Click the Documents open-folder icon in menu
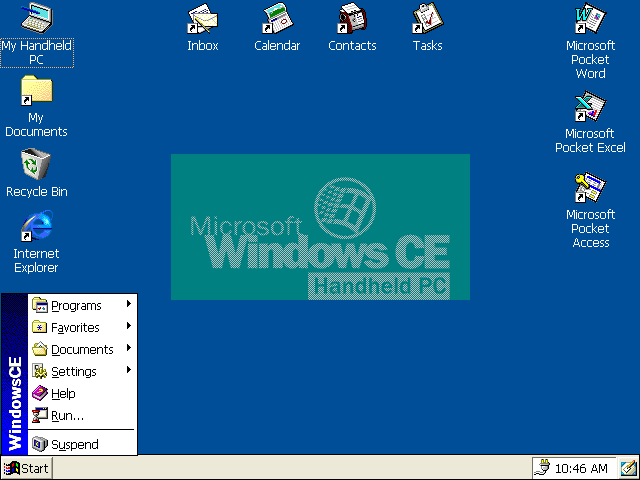 coord(40,349)
